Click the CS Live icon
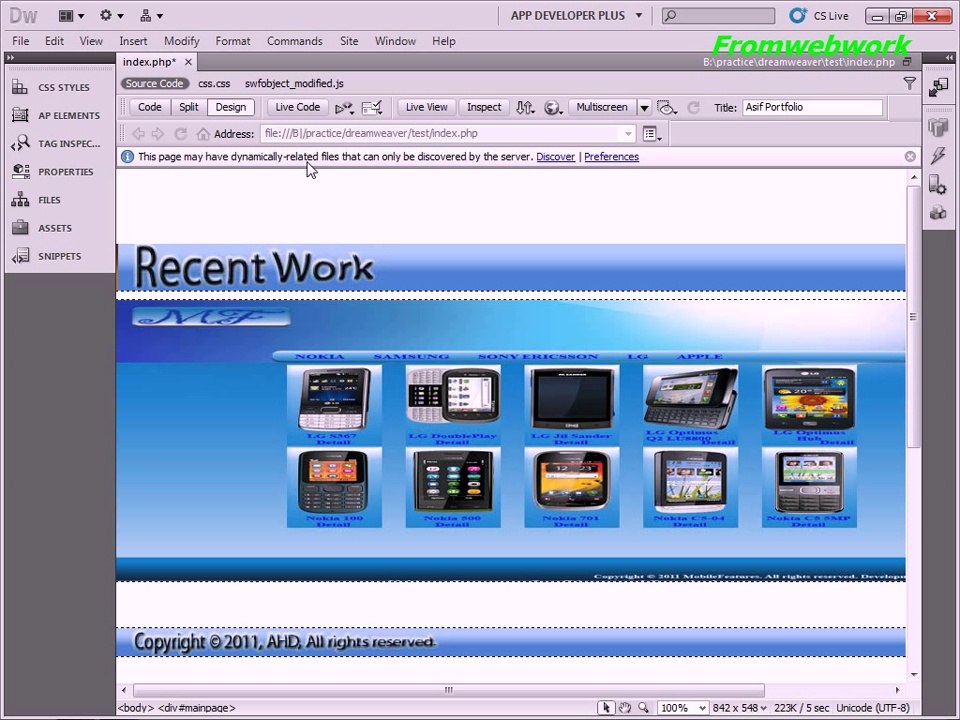Viewport: 960px width, 720px height. click(798, 15)
